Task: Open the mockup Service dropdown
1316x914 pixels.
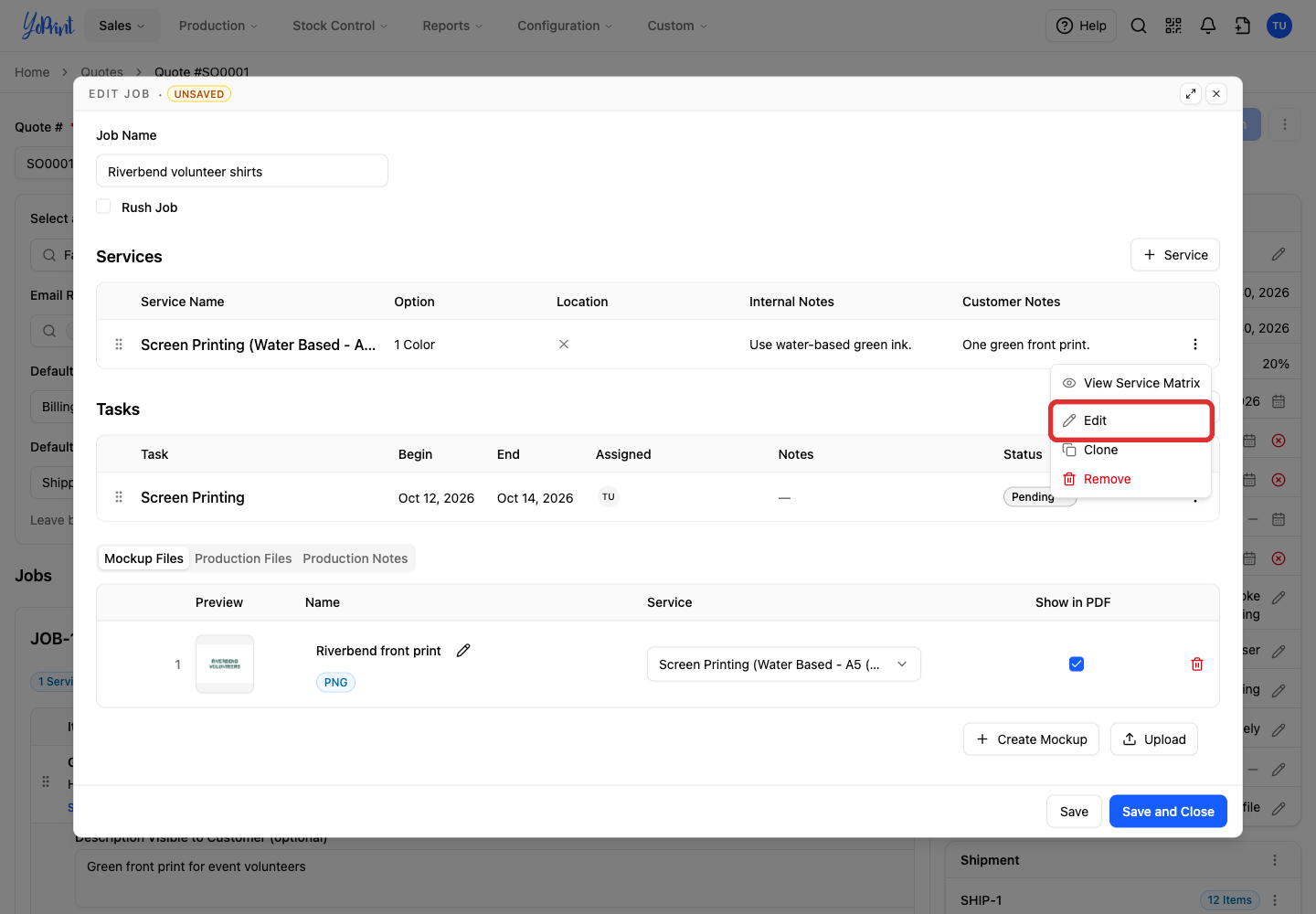Action: pyautogui.click(x=784, y=664)
